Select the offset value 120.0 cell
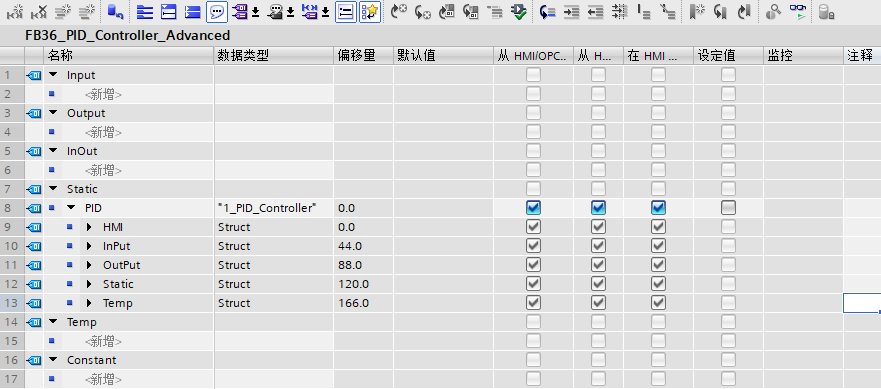881x389 pixels. [363, 284]
